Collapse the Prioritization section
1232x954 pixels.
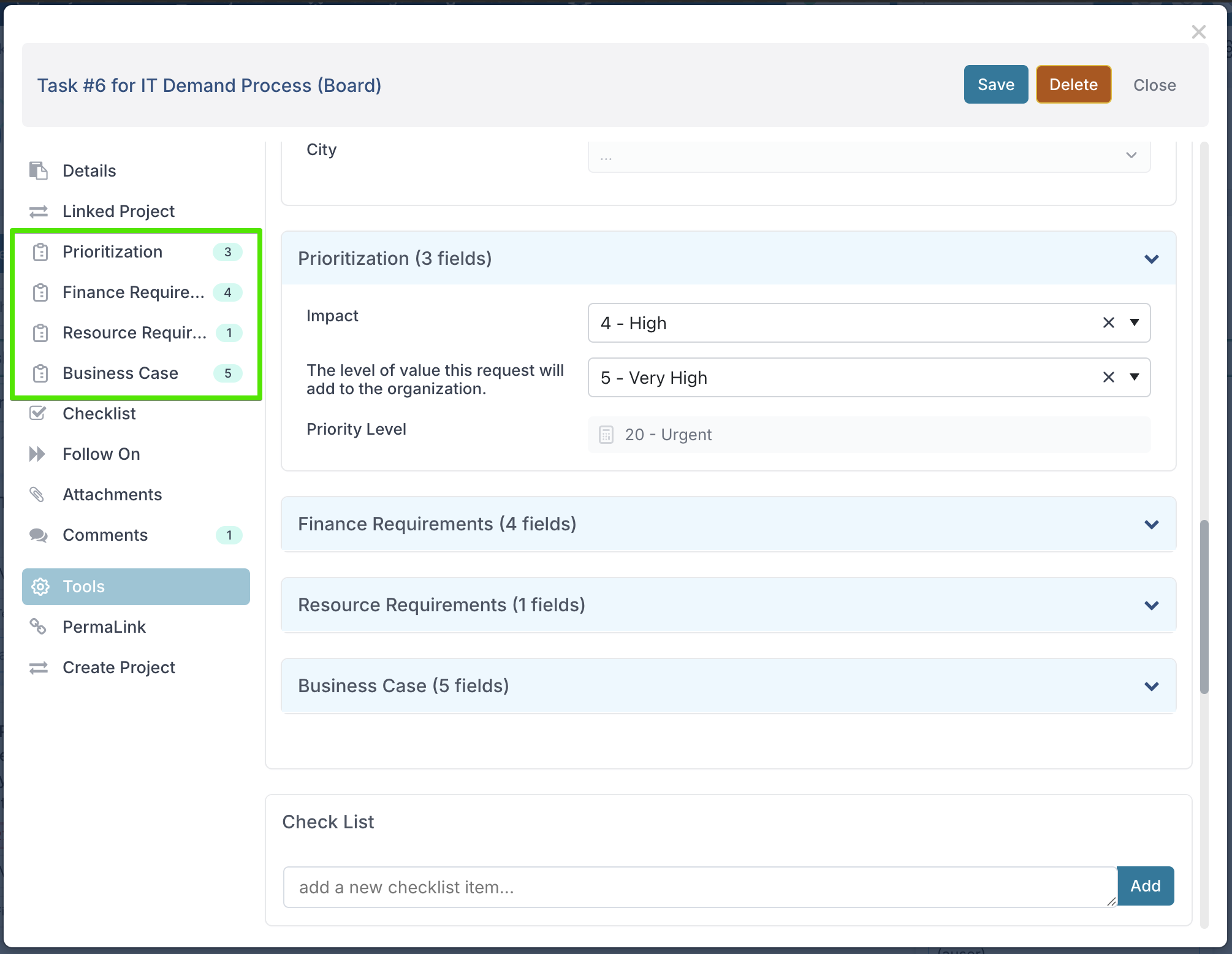click(x=1151, y=259)
